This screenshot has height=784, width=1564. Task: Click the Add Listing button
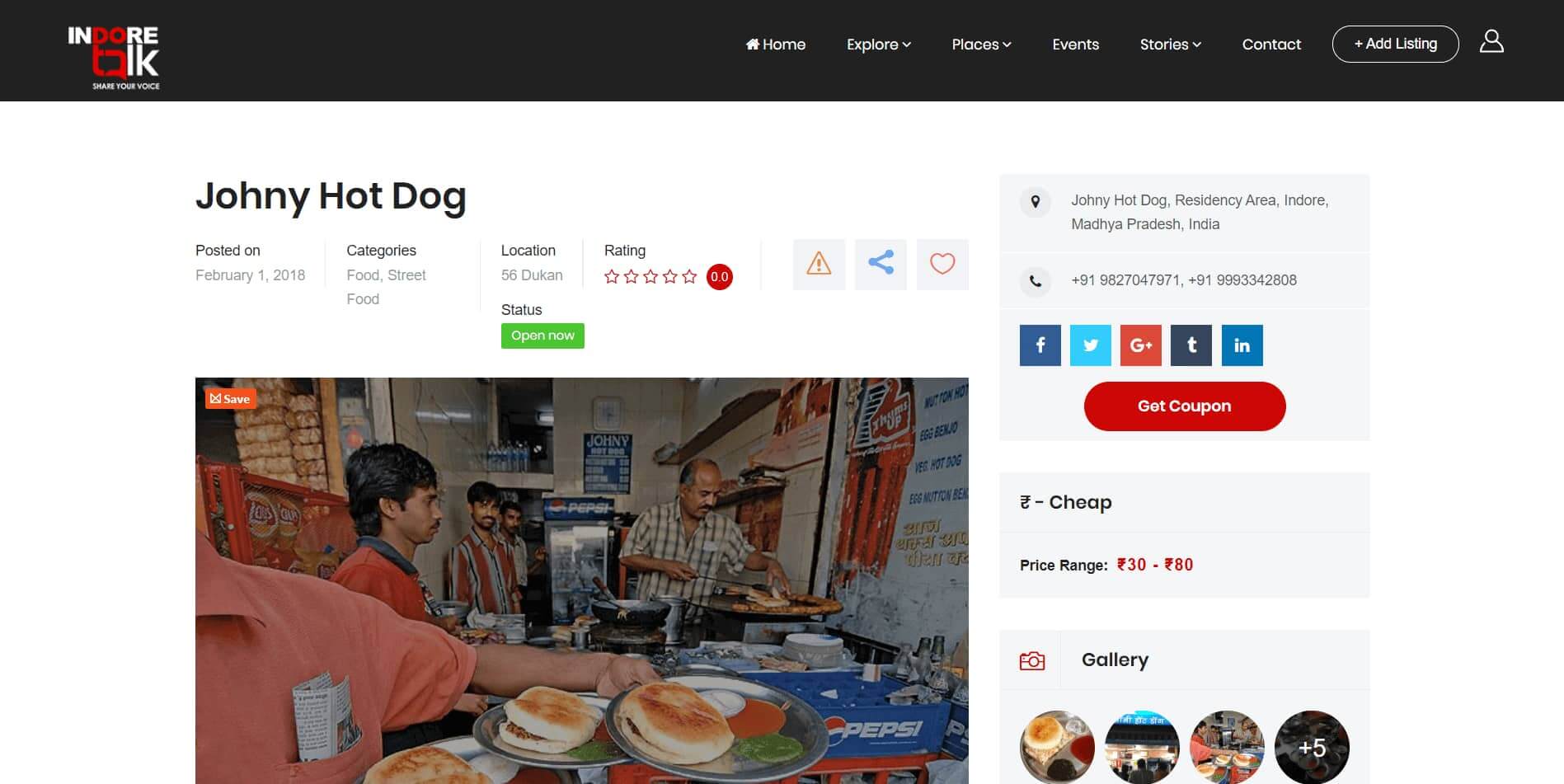[1395, 44]
